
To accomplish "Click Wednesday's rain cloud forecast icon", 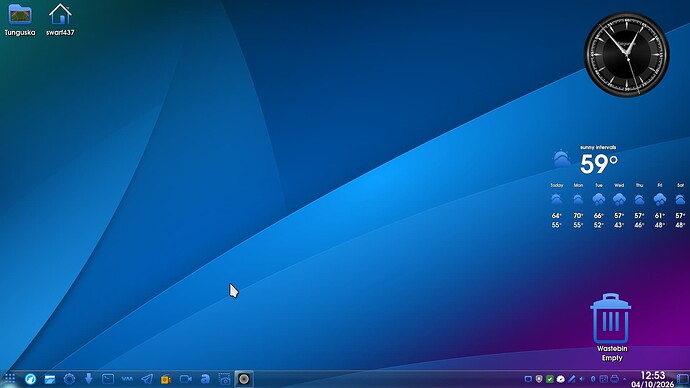I will click(619, 199).
